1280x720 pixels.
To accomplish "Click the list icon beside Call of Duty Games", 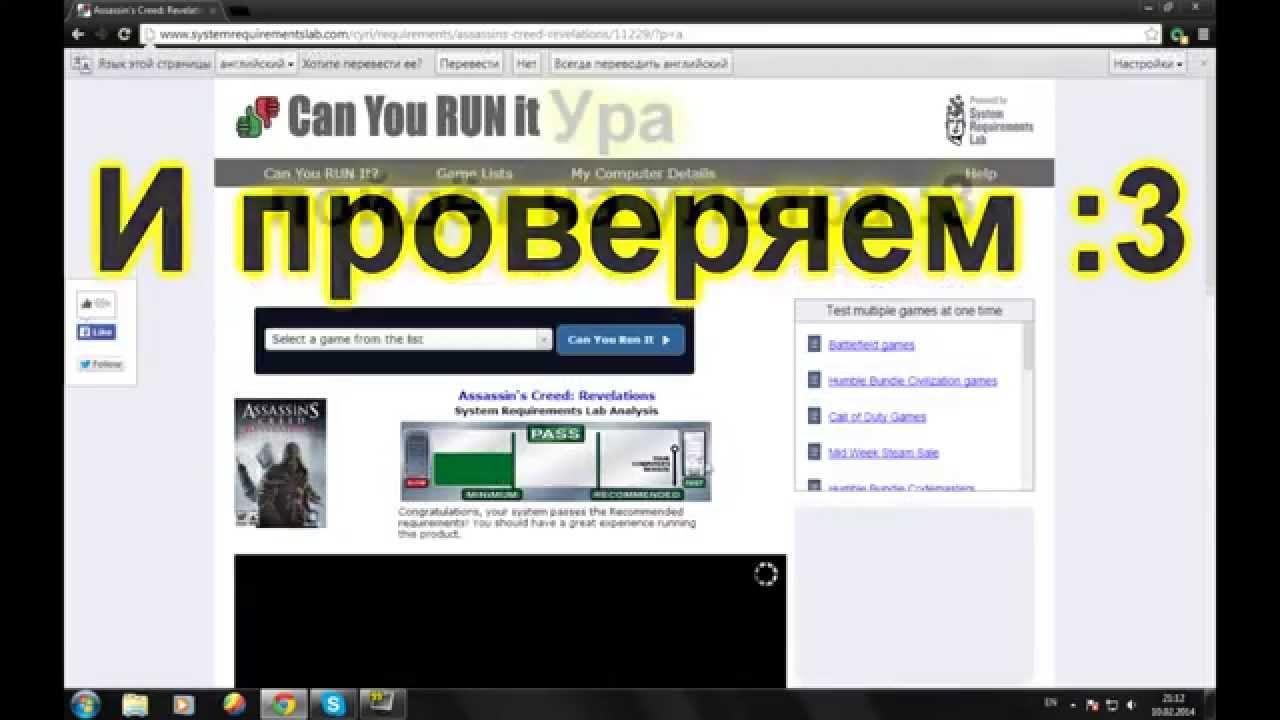I will [814, 417].
